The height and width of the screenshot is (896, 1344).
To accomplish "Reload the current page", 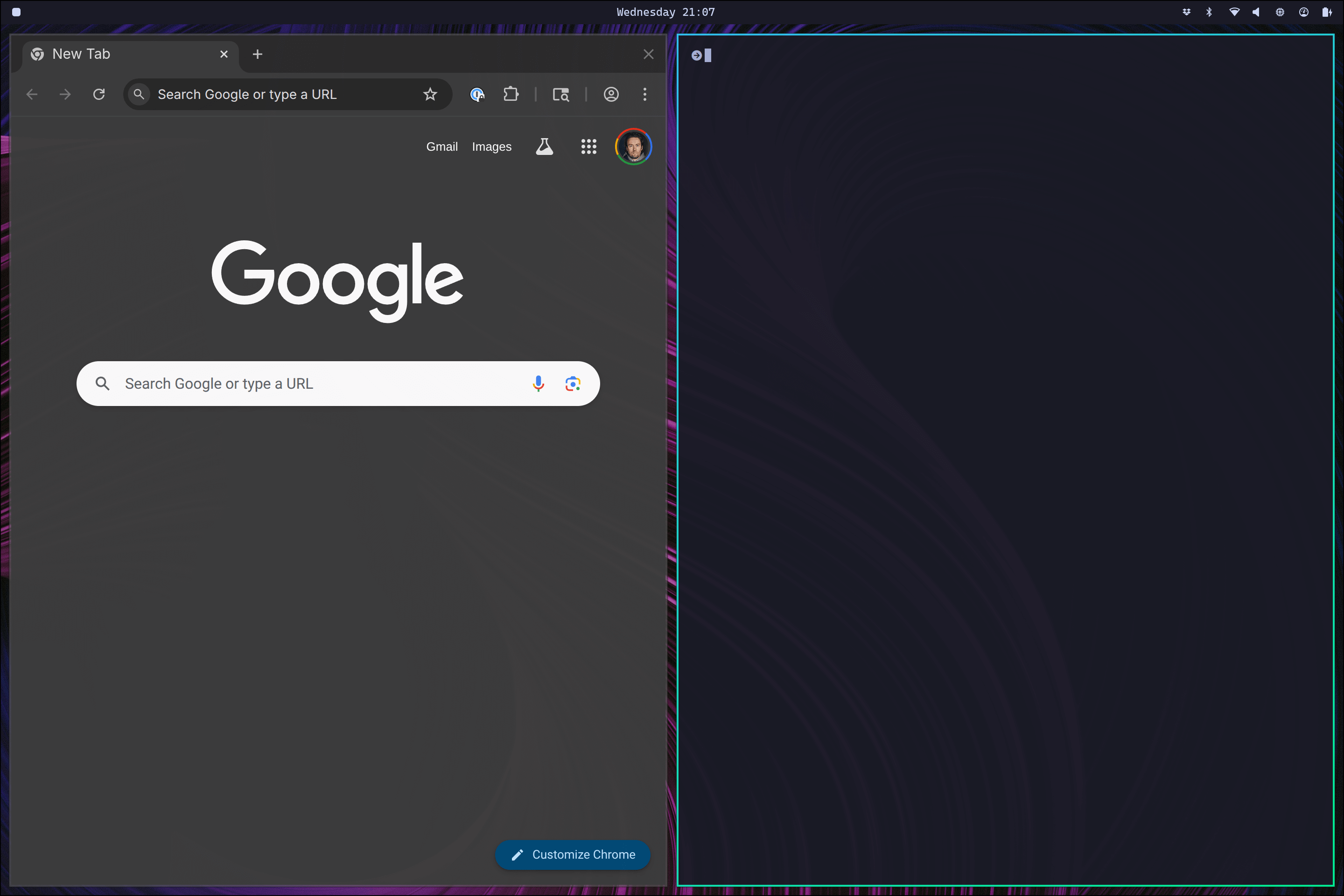I will (99, 94).
